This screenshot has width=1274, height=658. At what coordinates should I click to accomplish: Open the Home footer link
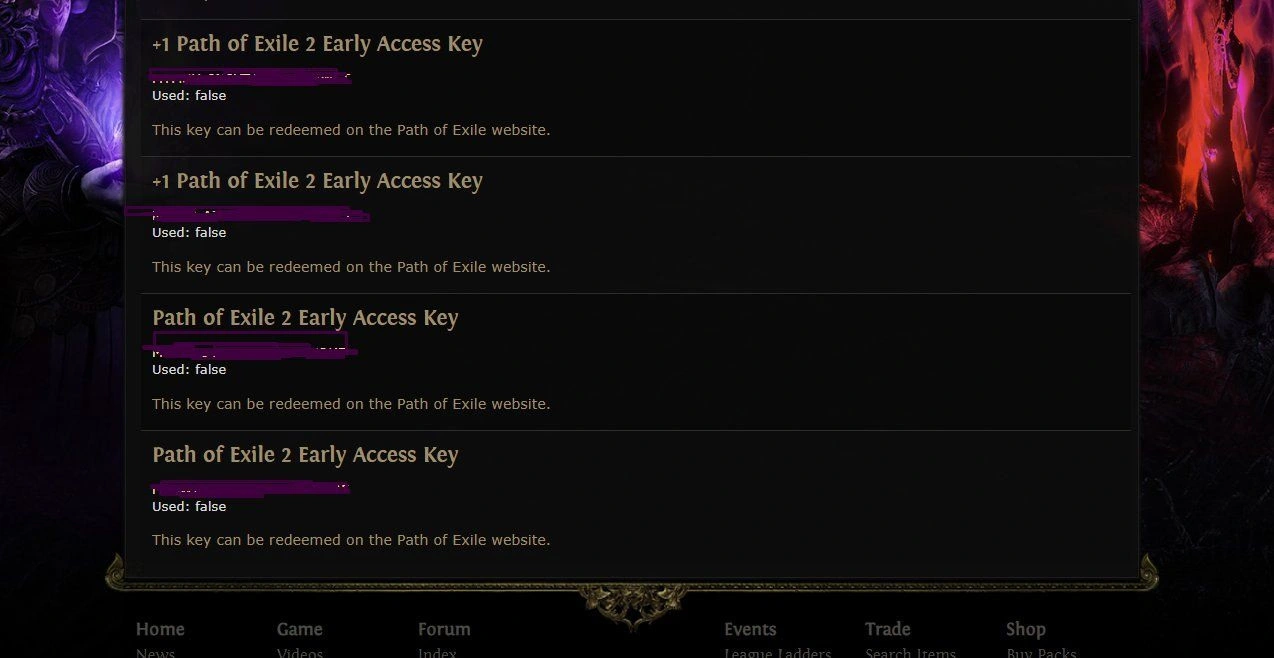(160, 629)
